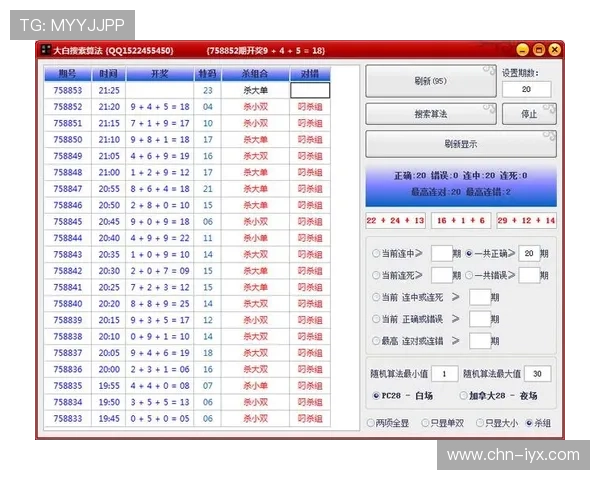This screenshot has width=600, height=480.
Task: Click the 一共正确 period input showing 20
Action: [x=529, y=253]
